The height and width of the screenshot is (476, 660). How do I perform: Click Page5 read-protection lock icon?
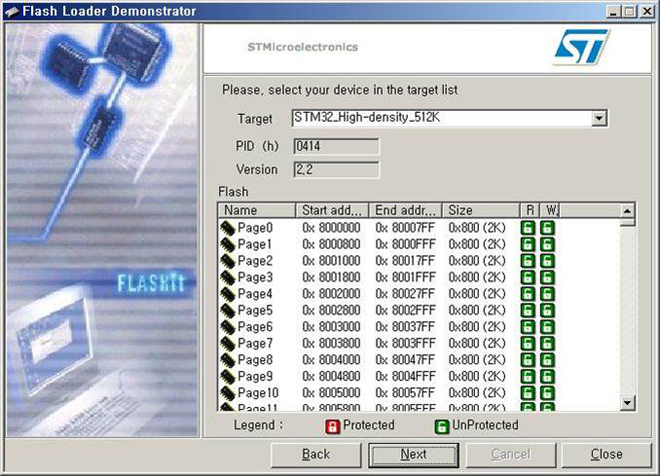click(x=528, y=310)
